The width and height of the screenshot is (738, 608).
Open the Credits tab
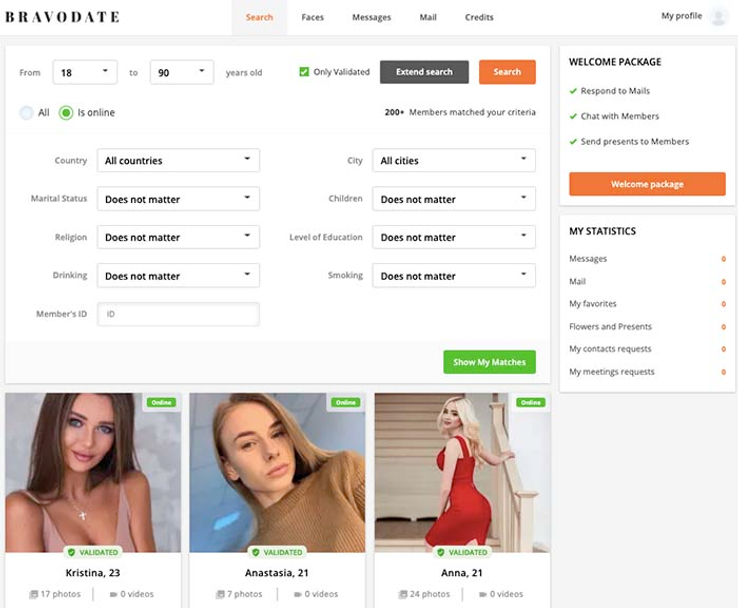tap(479, 17)
